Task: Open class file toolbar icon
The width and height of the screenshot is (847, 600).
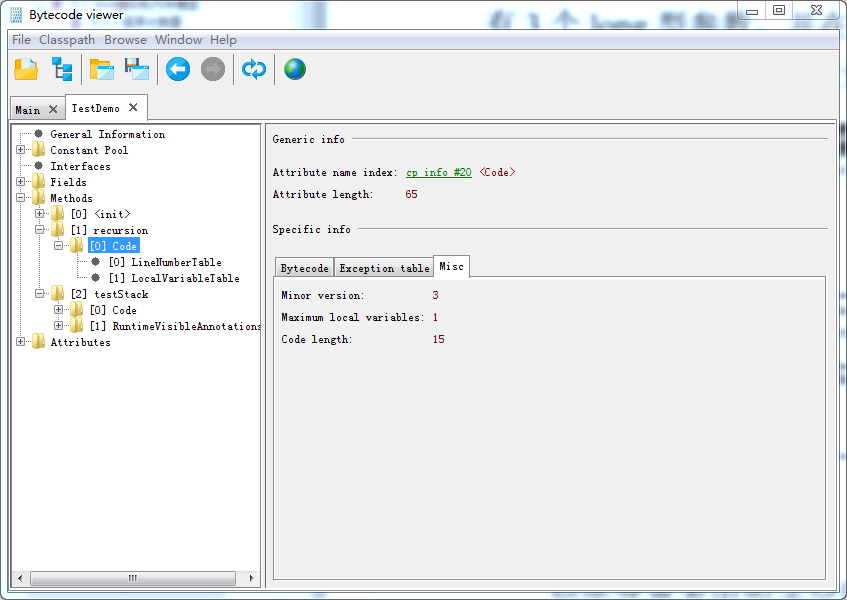Action: point(26,69)
